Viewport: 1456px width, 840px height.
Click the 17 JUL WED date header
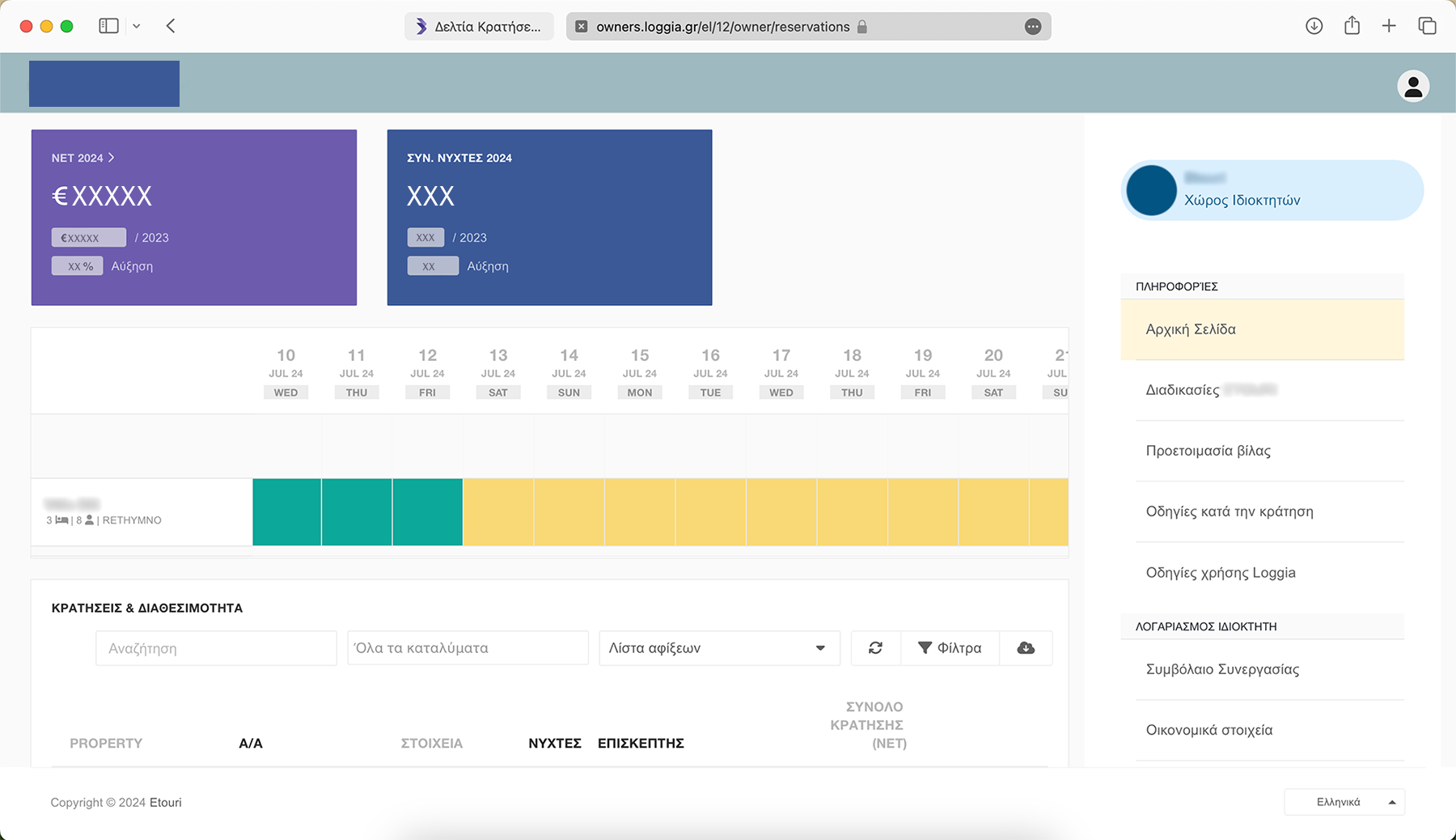pyautogui.click(x=781, y=373)
